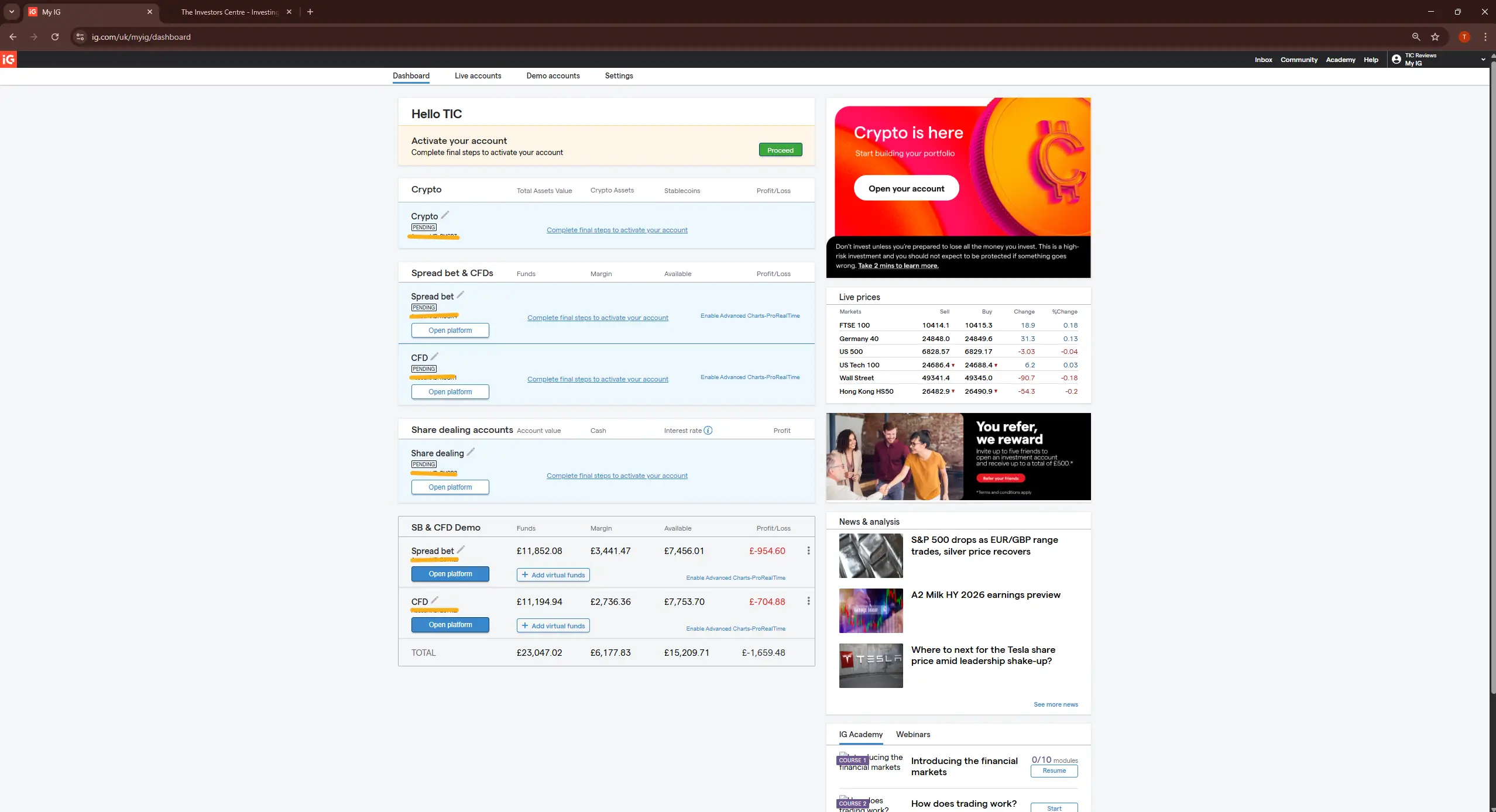
Task: Click the Tesla news article thumbnail
Action: click(x=870, y=665)
